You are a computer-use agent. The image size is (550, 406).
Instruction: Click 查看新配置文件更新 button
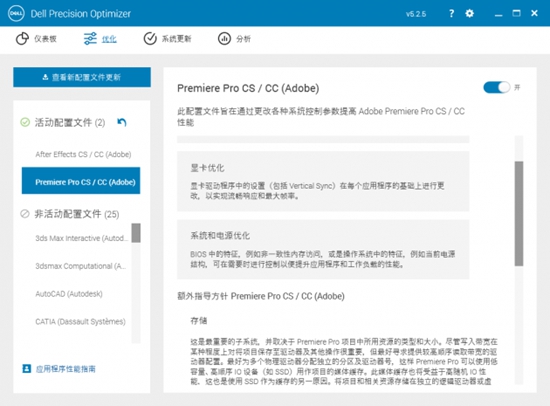pos(82,77)
